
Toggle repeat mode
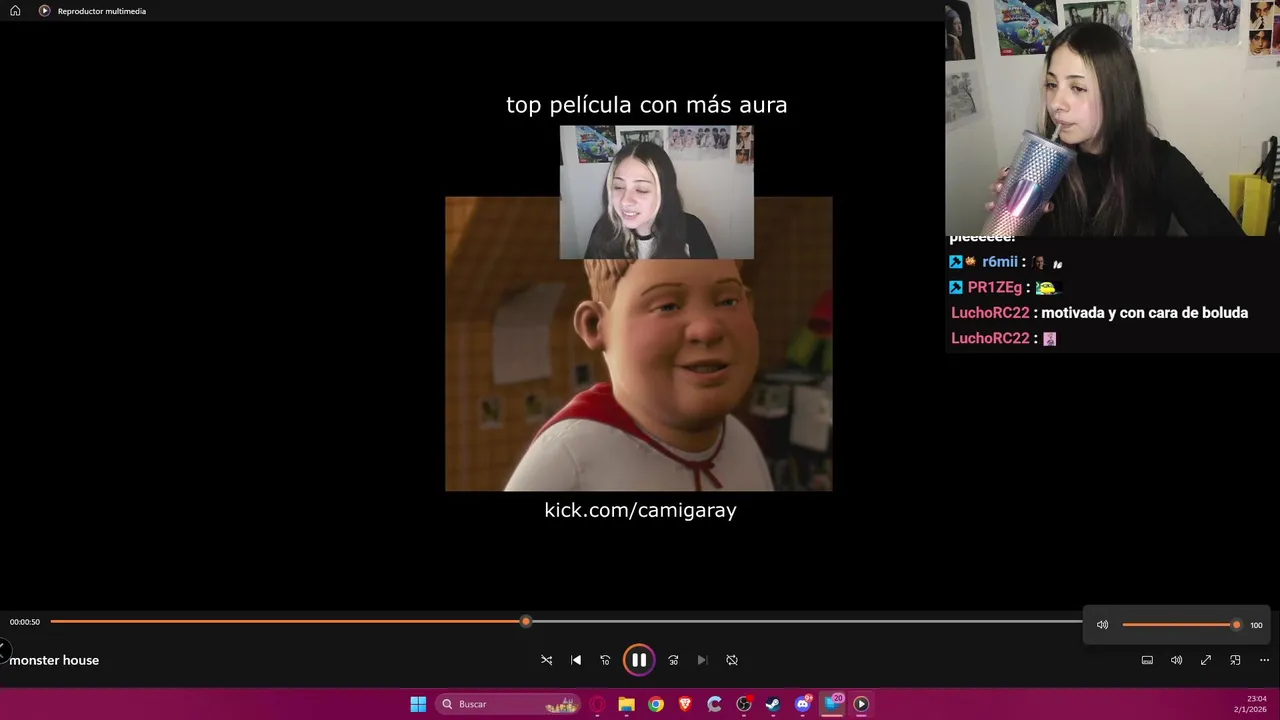732,660
